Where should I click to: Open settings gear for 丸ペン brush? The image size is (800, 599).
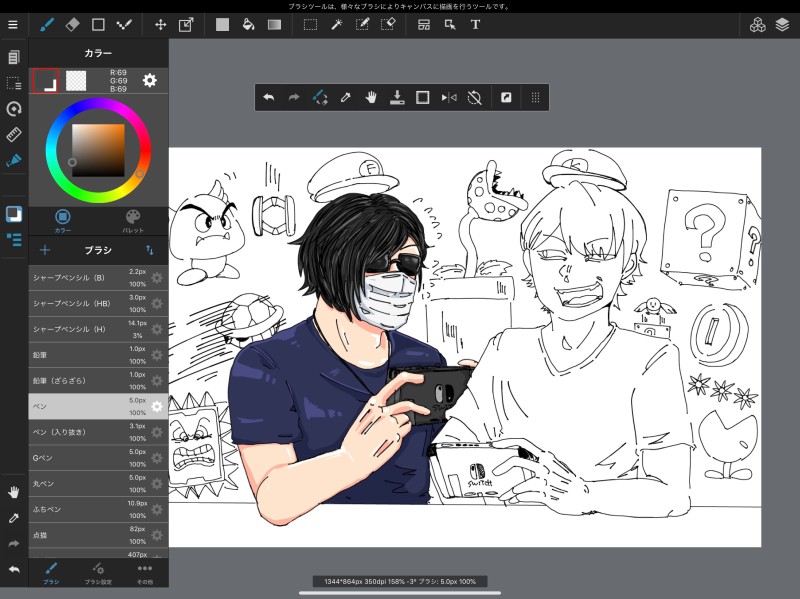click(157, 484)
